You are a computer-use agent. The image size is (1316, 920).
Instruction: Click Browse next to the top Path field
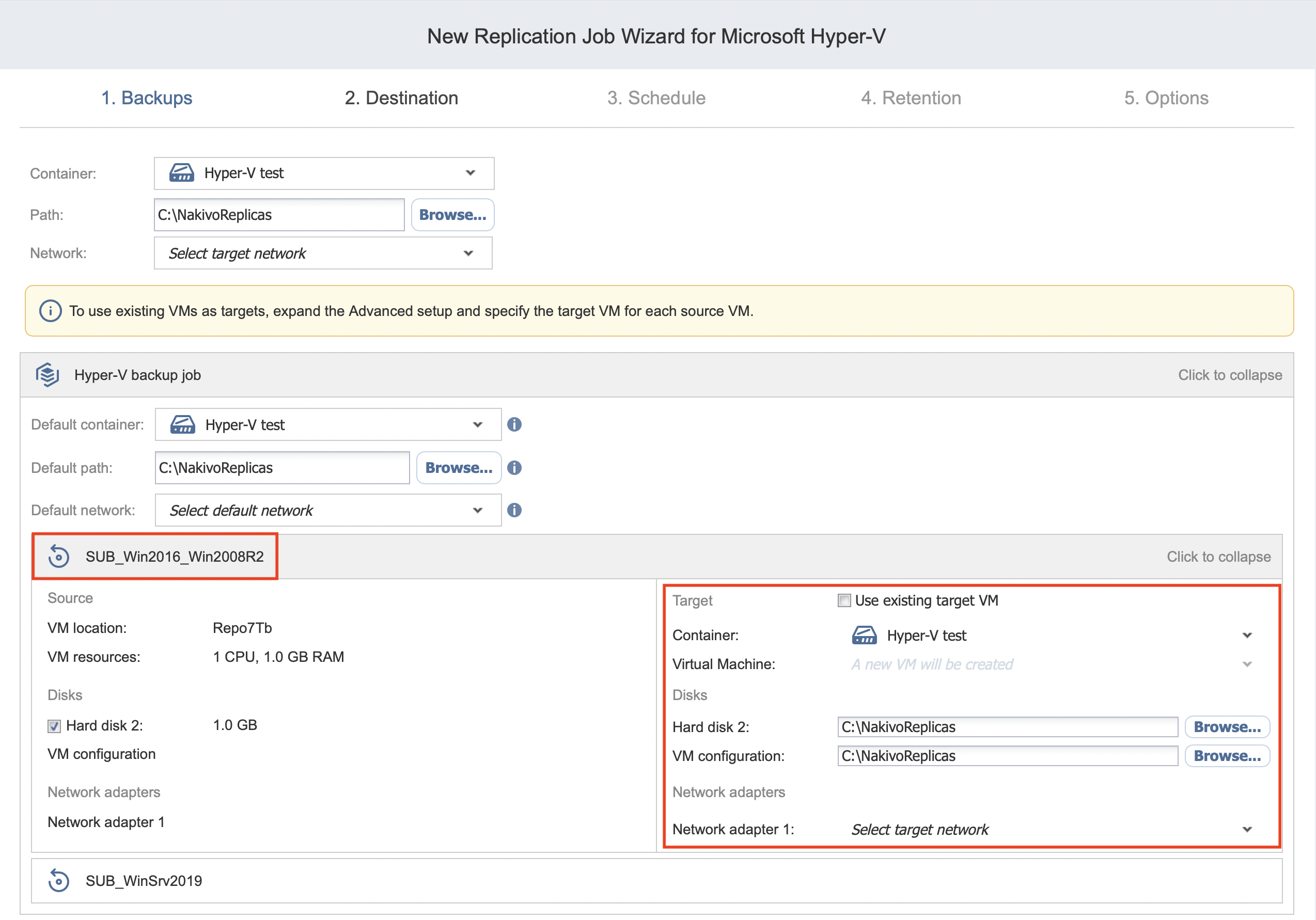point(452,215)
